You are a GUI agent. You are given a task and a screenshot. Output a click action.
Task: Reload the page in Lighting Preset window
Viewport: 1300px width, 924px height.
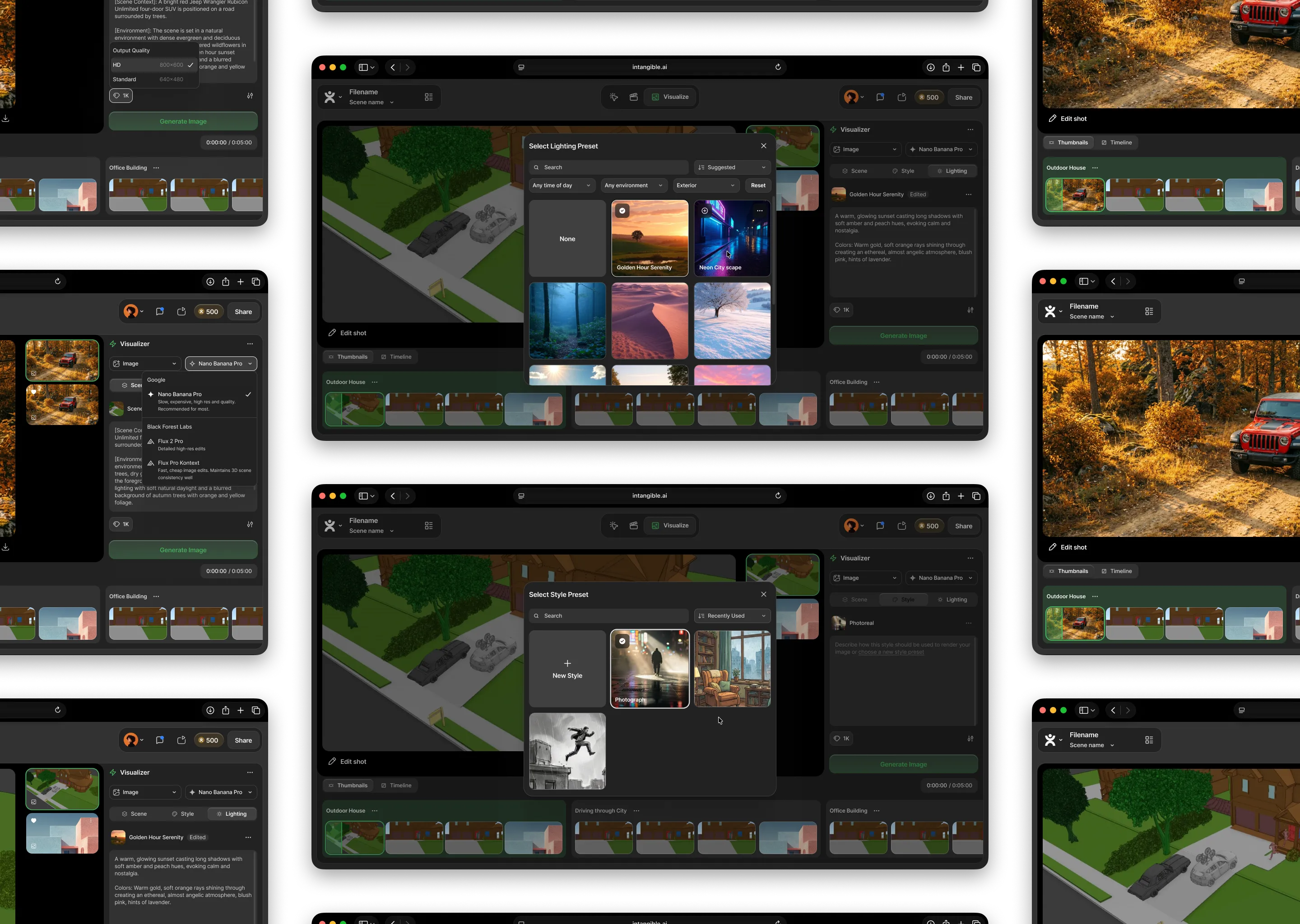tap(777, 67)
